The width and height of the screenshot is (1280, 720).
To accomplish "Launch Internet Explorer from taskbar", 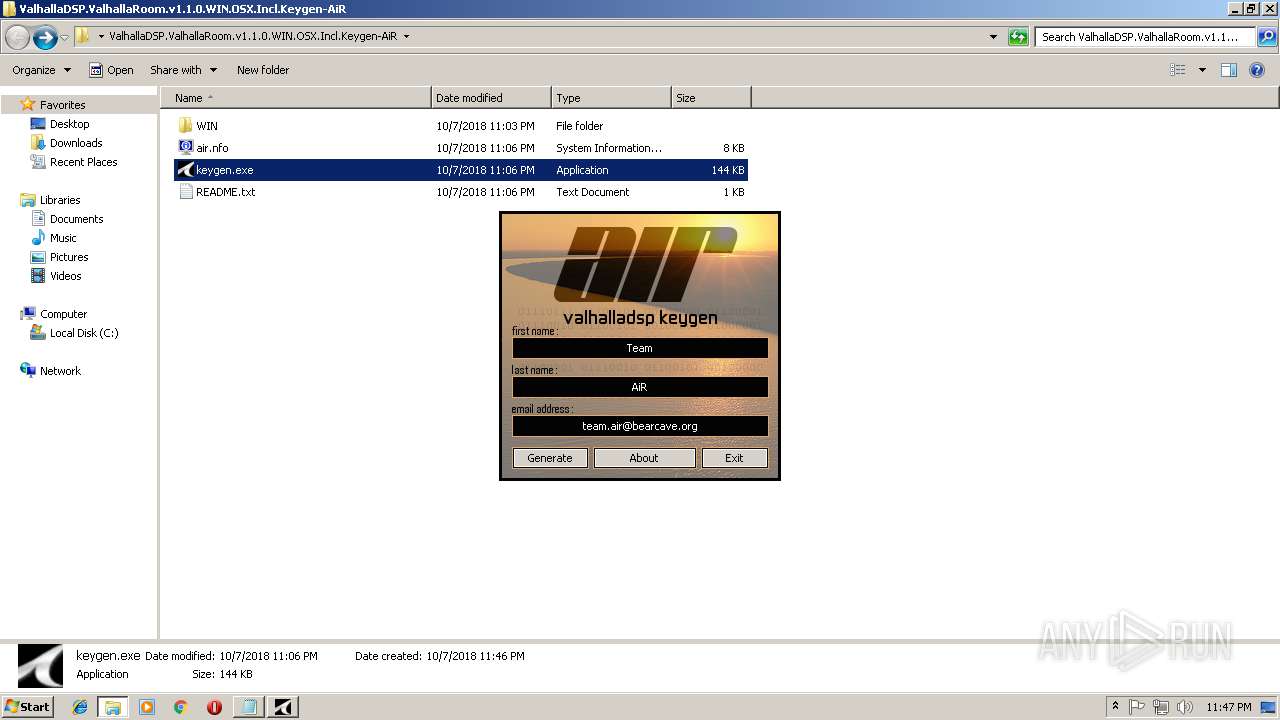I will click(80, 707).
